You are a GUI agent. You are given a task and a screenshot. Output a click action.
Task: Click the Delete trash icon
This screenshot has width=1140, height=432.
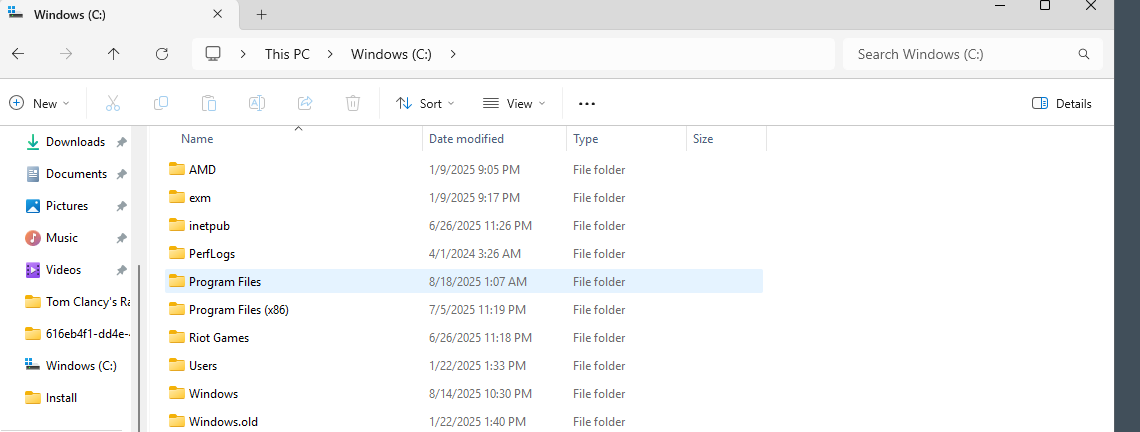click(353, 103)
